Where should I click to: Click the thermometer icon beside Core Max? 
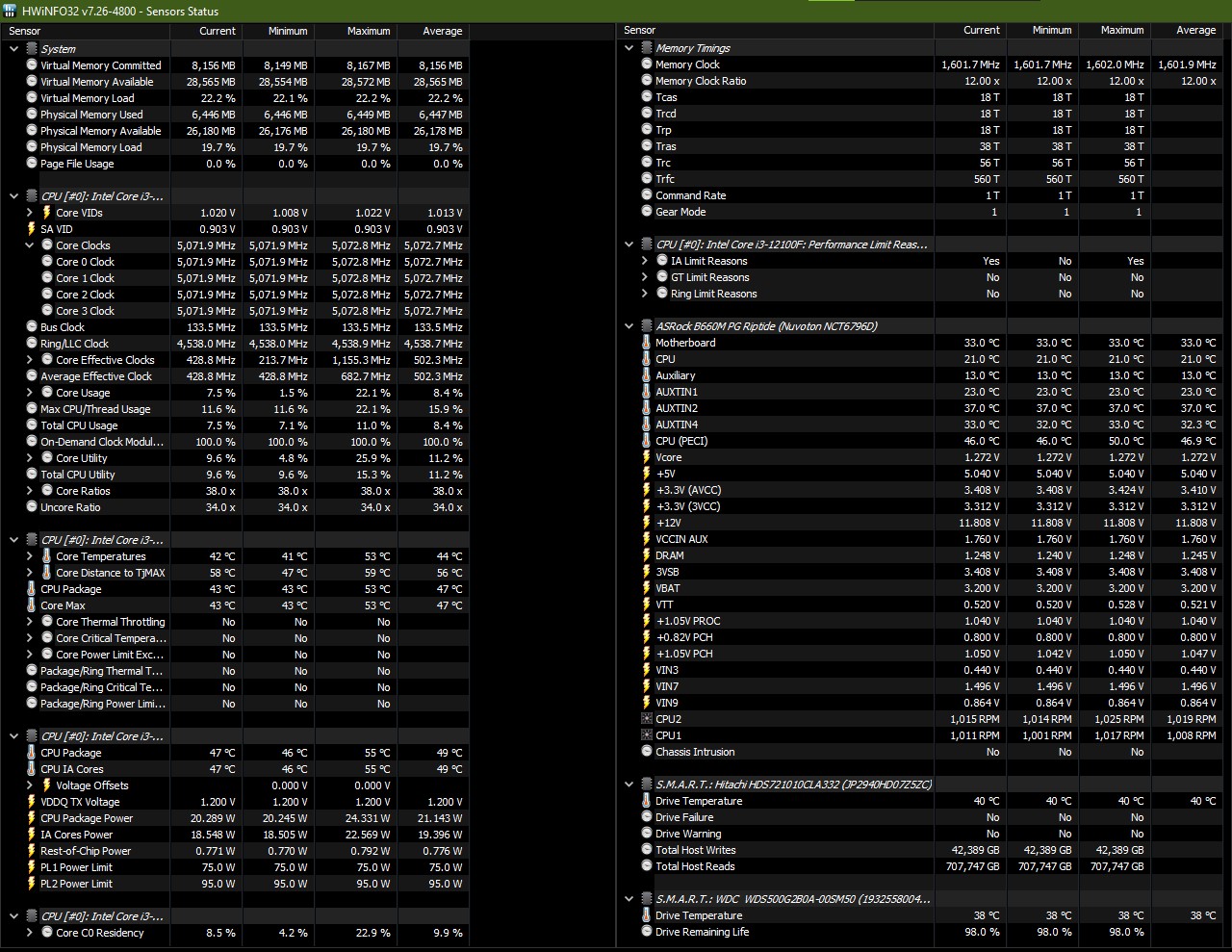tap(32, 605)
